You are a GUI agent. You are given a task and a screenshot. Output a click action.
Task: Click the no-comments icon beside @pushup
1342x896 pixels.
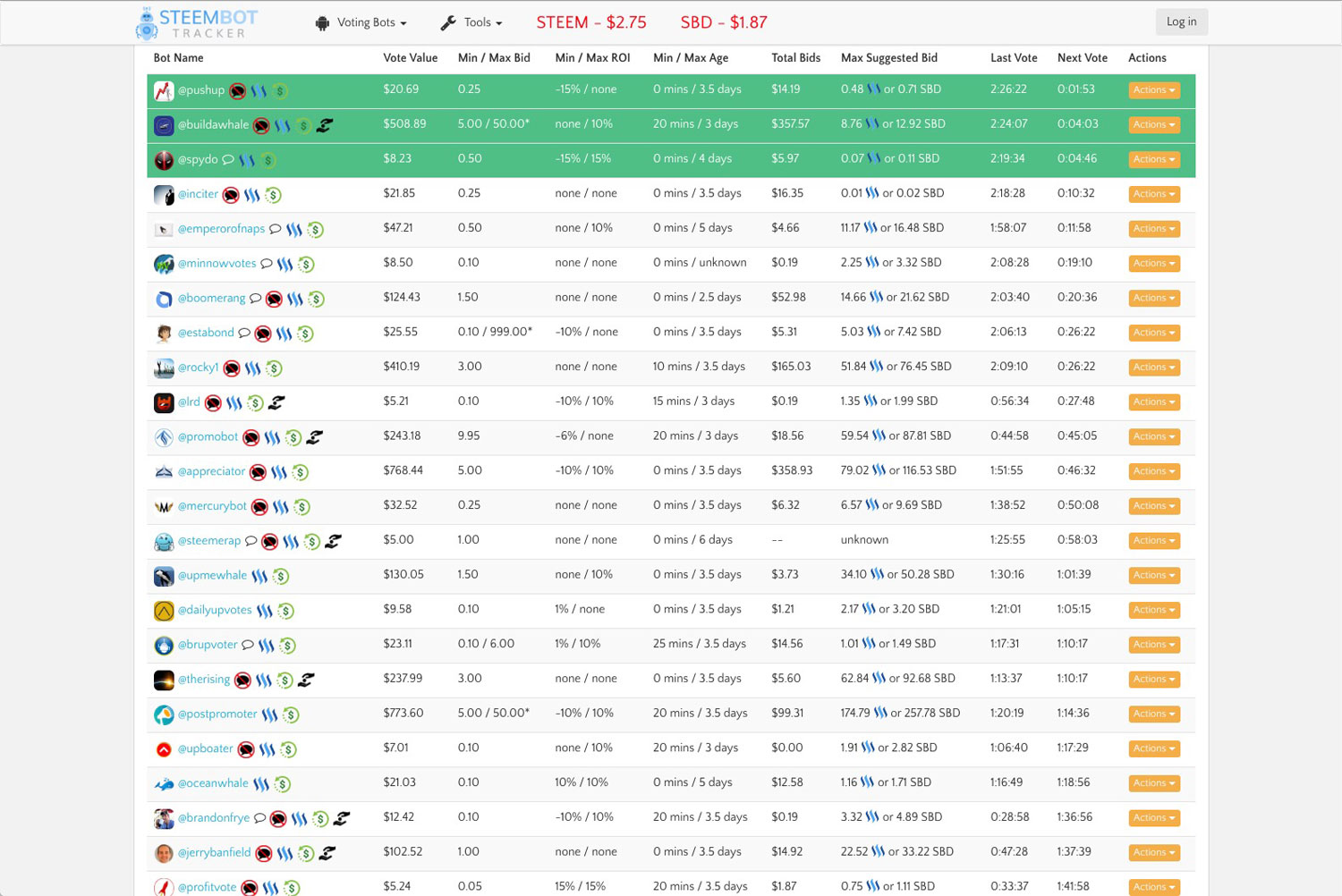click(x=237, y=90)
